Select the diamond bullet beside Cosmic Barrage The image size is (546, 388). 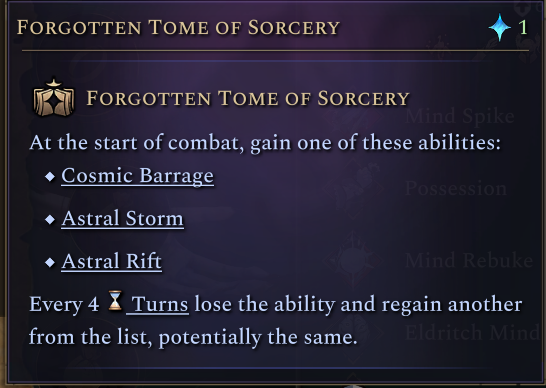point(50,177)
